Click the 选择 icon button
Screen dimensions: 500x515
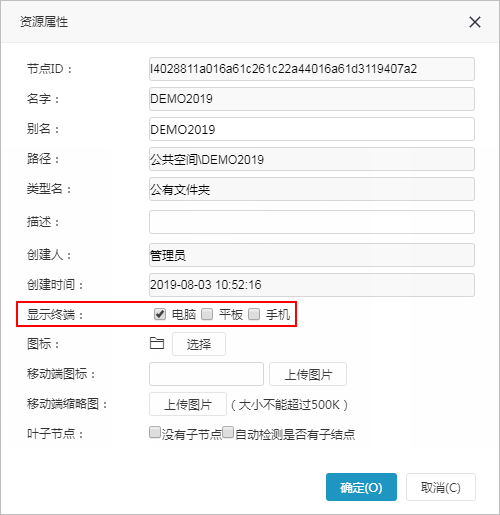(199, 344)
